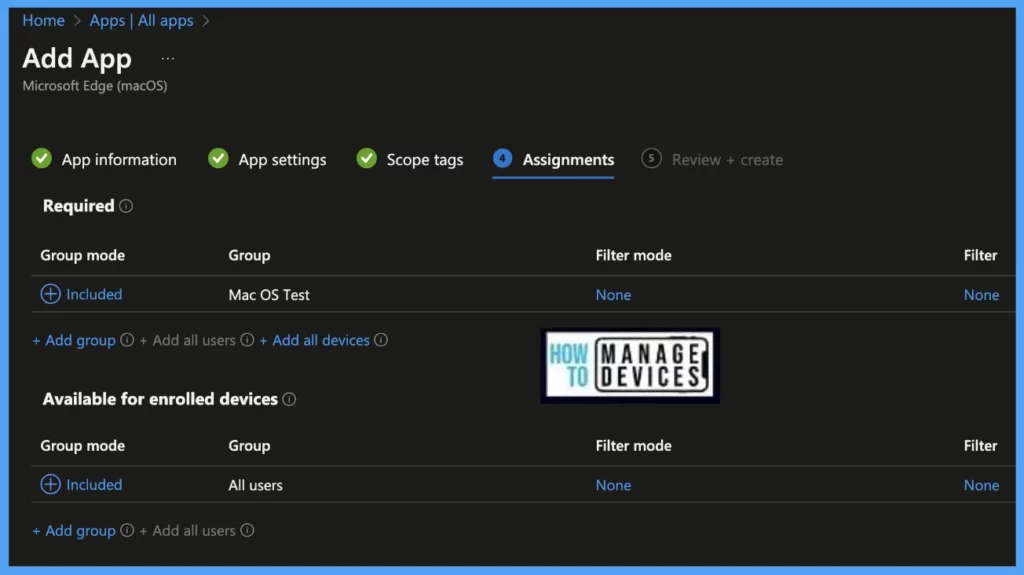The height and width of the screenshot is (575, 1024).
Task: Click Filter header in Available table
Action: tap(980, 446)
